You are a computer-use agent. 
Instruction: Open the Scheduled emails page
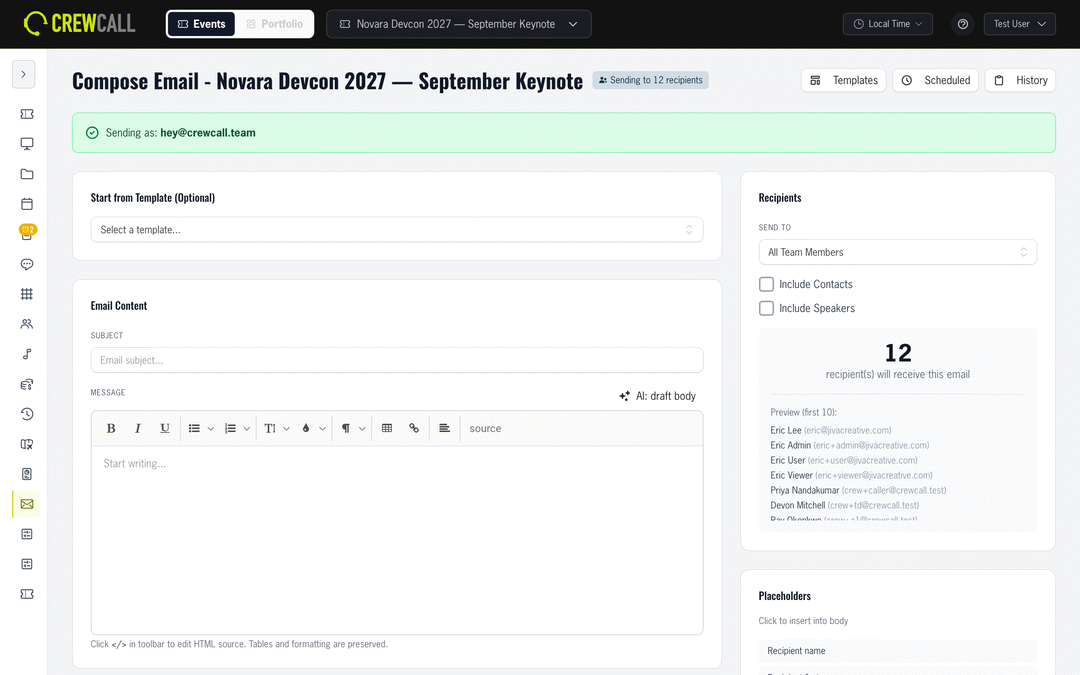click(935, 81)
